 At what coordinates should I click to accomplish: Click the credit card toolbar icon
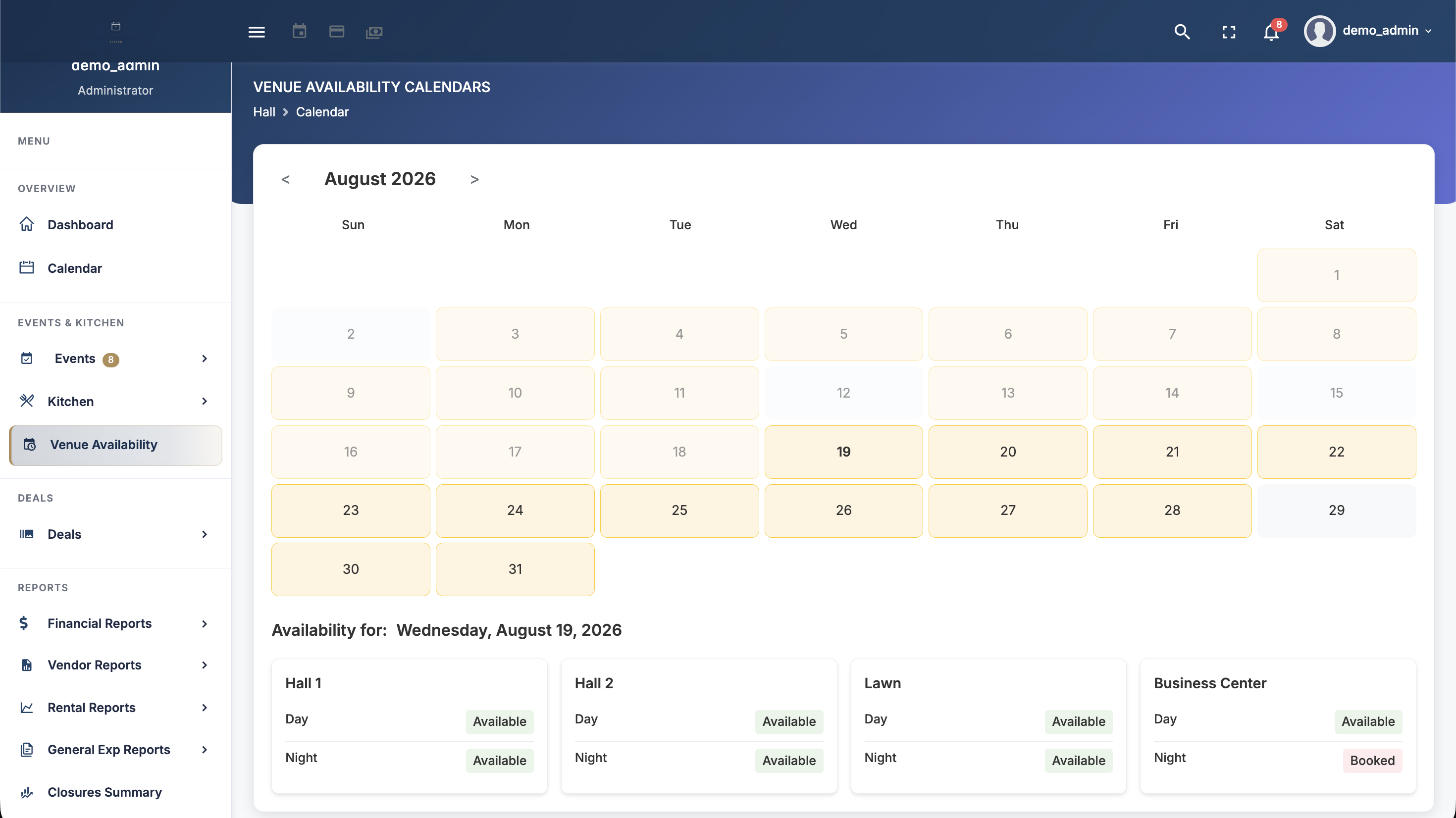[x=336, y=31]
